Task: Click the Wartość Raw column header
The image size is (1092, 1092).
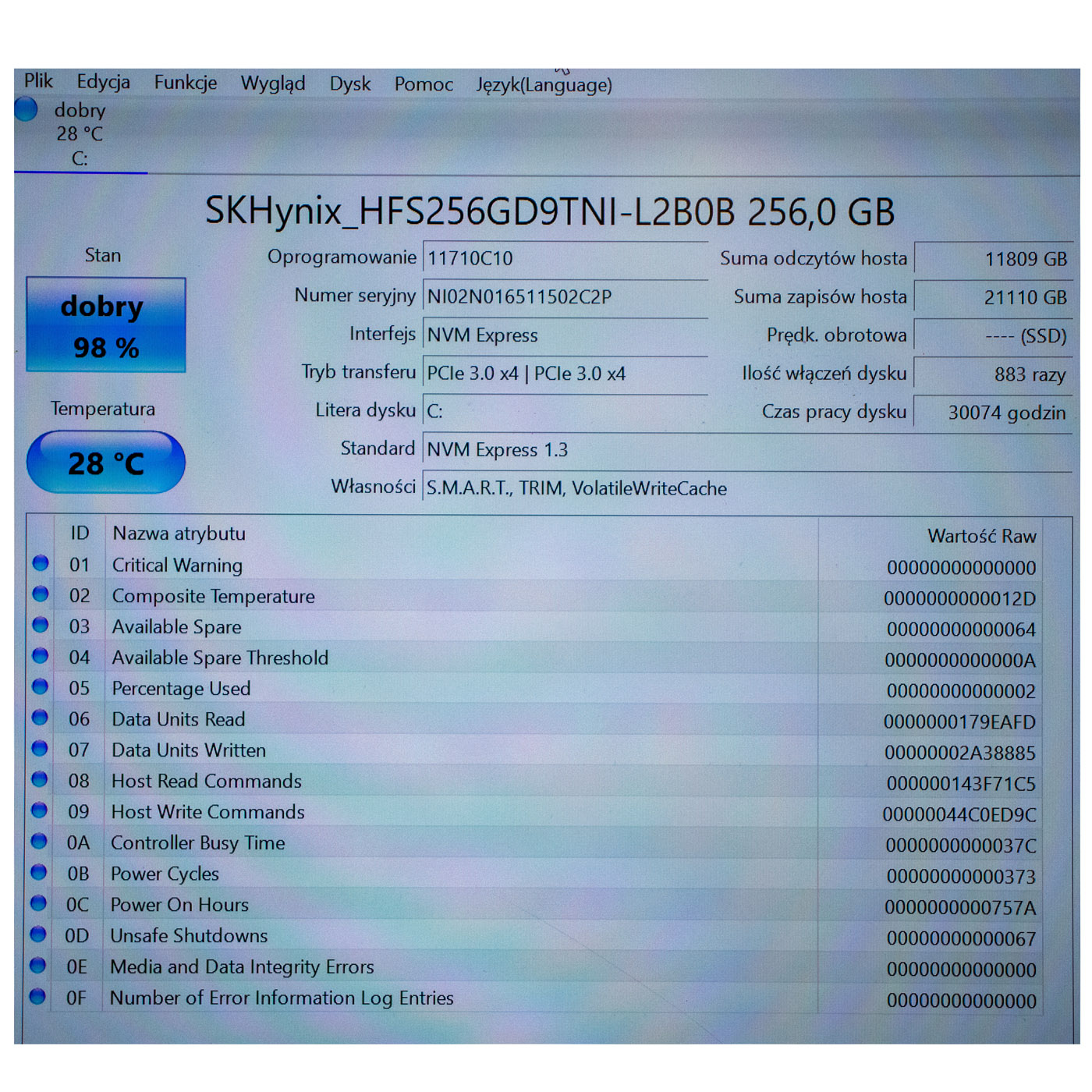Action: pyautogui.click(x=982, y=536)
